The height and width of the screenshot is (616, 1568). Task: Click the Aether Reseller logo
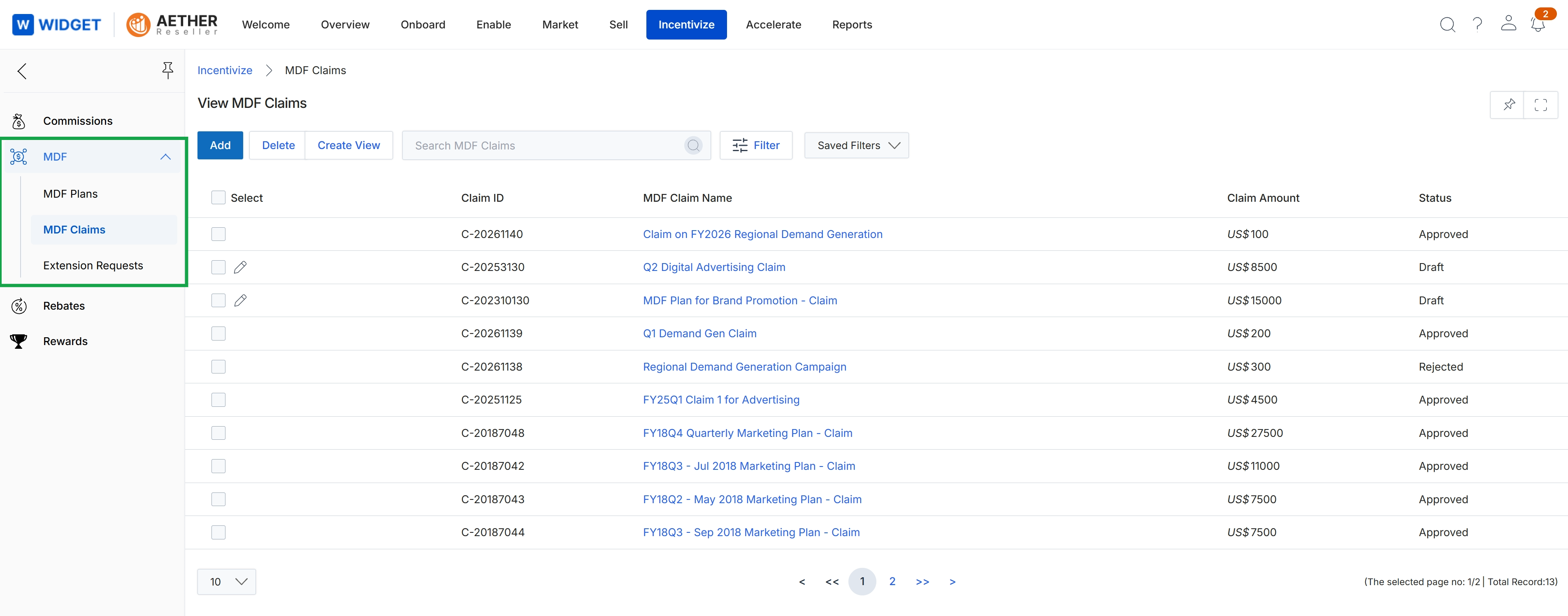click(x=172, y=24)
